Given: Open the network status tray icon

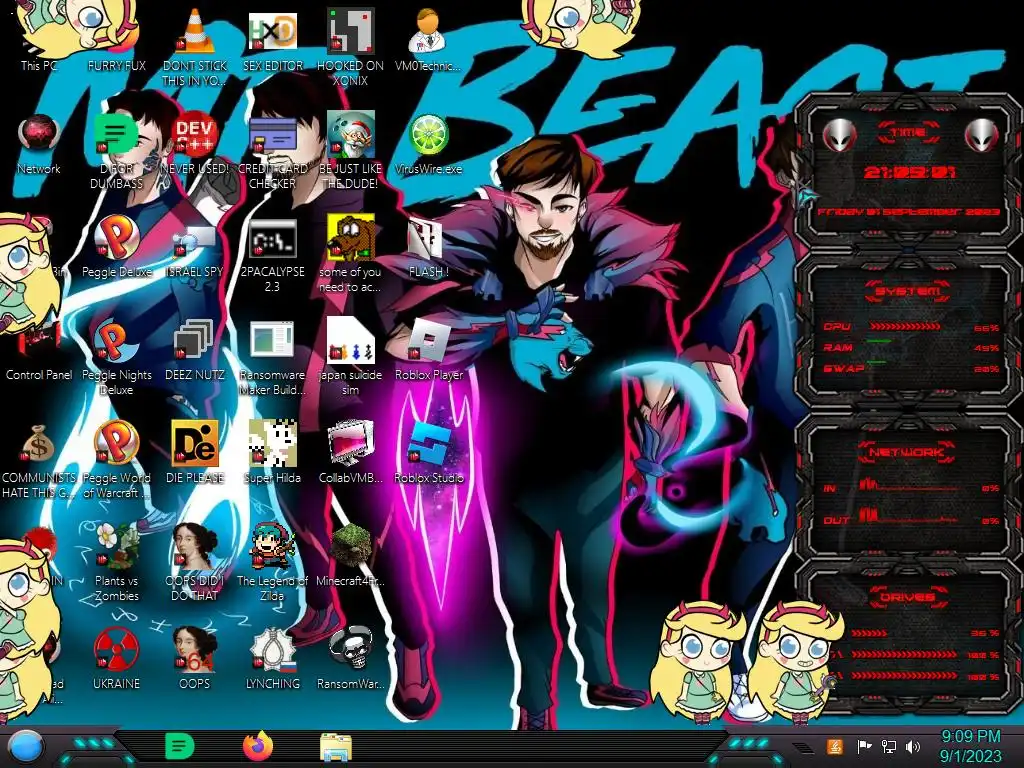Looking at the screenshot, I should [888, 746].
